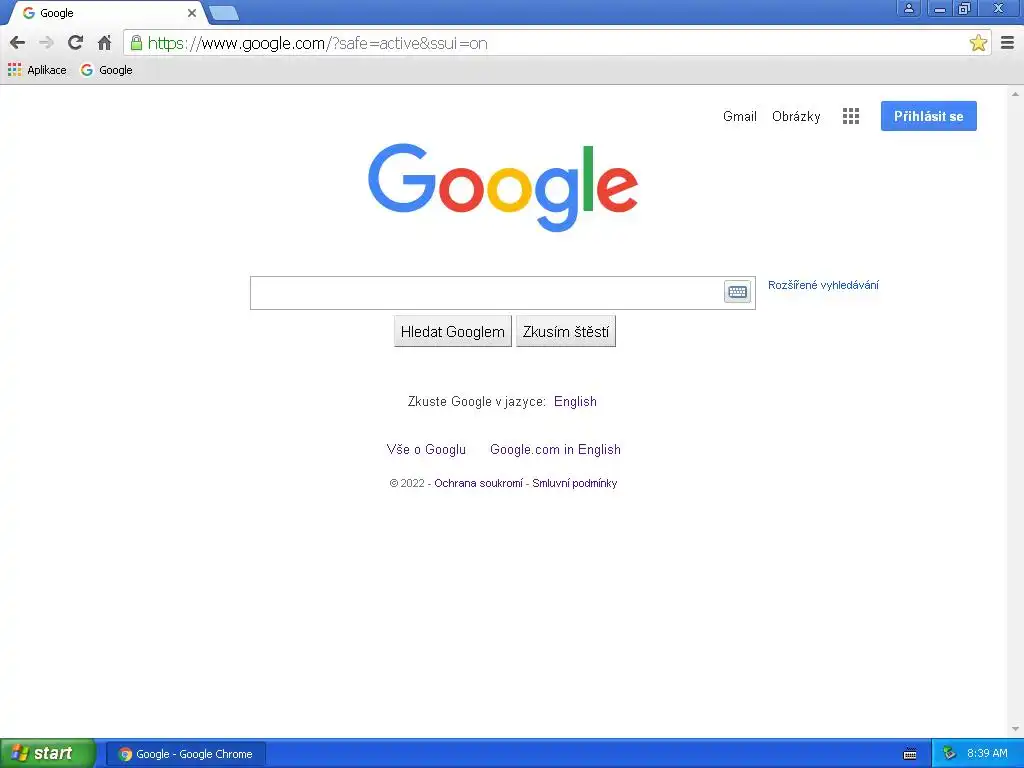Open Google.com in English link
The height and width of the screenshot is (768, 1024).
pos(555,449)
